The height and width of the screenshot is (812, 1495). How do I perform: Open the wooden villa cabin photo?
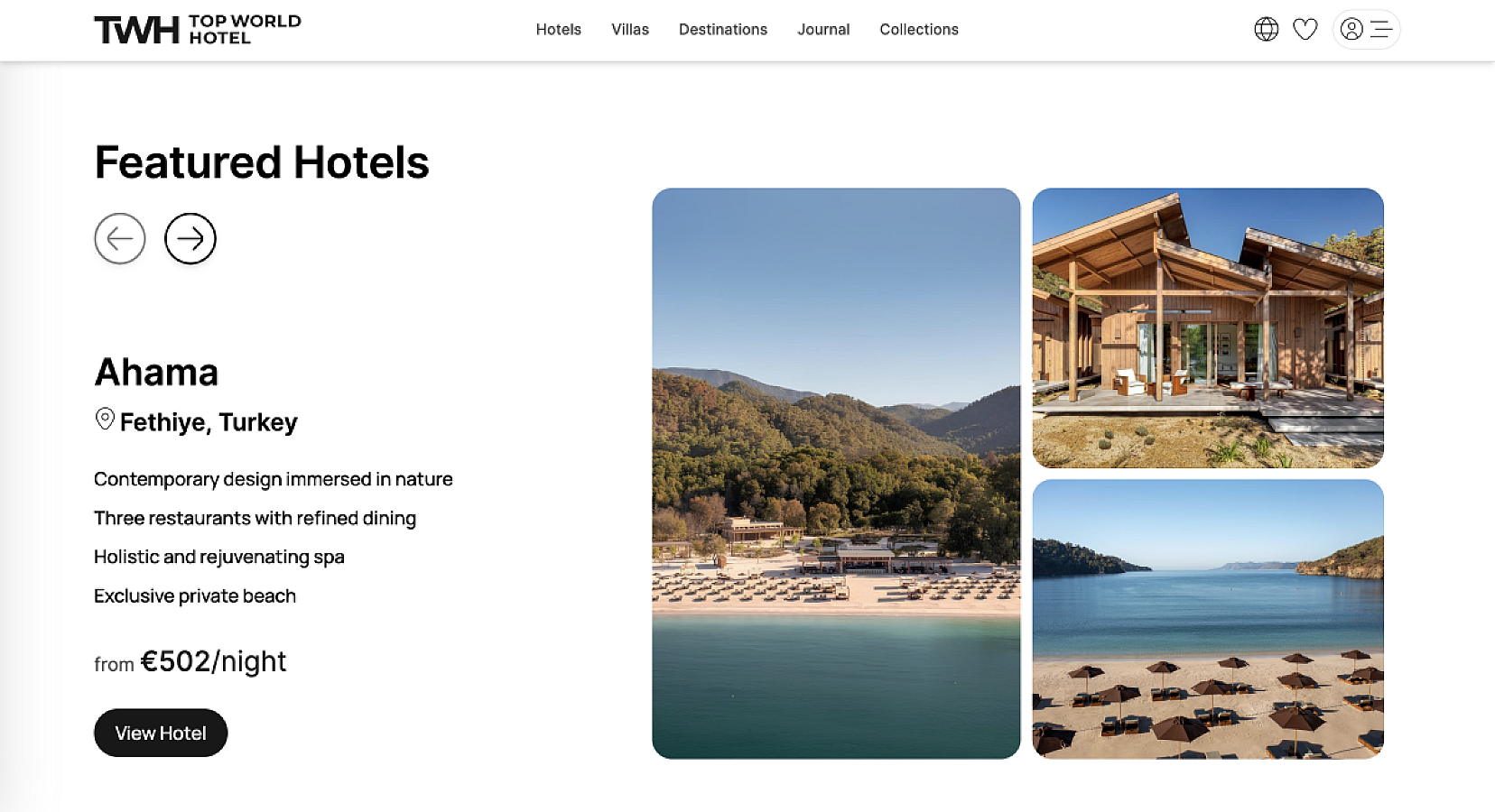coord(1208,328)
